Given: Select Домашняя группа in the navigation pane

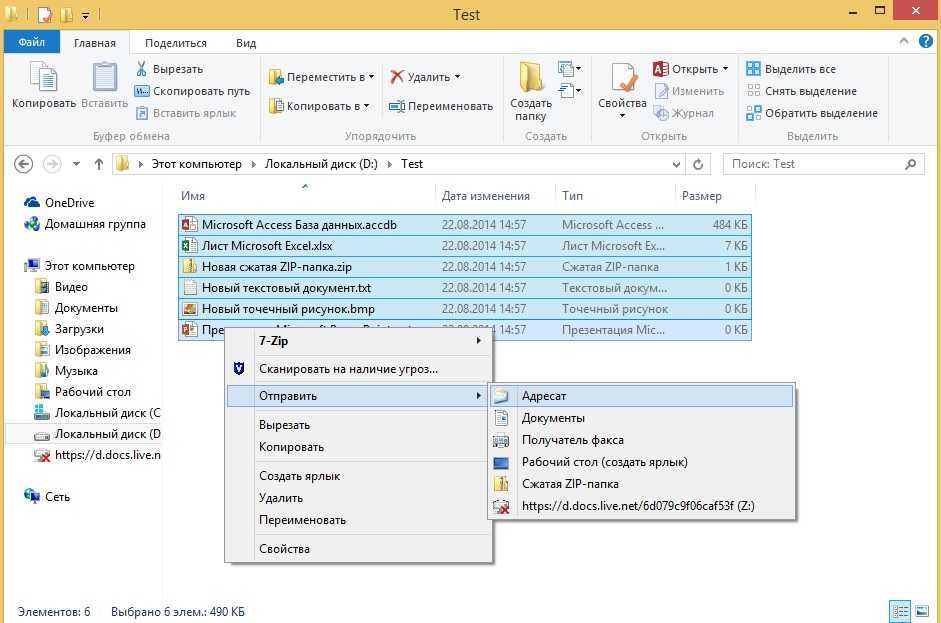Looking at the screenshot, I should [85, 224].
